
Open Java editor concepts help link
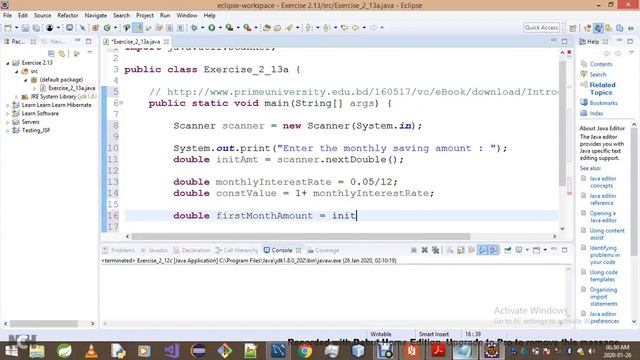tap(603, 182)
